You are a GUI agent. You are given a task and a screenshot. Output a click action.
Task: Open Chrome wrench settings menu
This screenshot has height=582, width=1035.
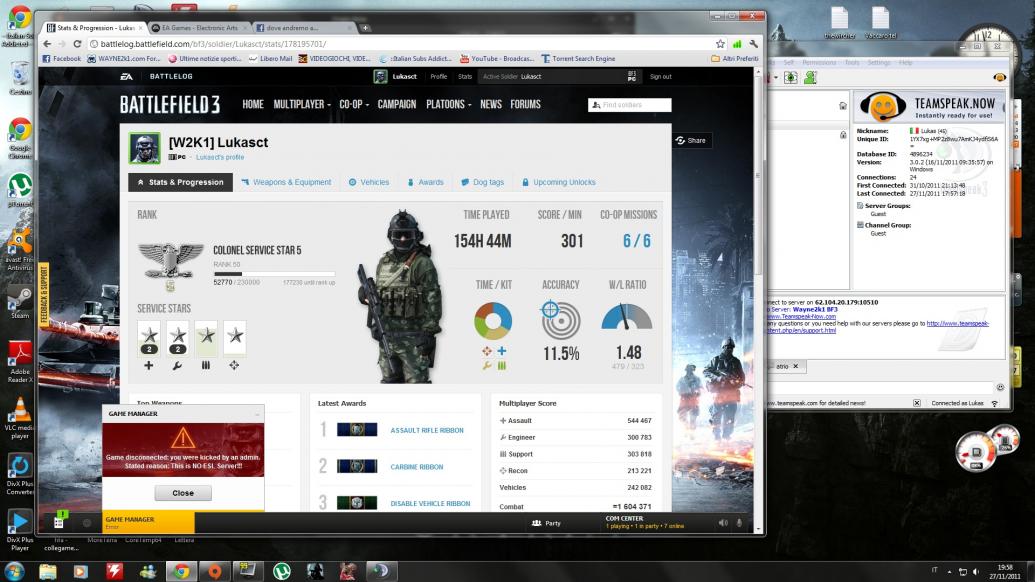click(x=753, y=44)
